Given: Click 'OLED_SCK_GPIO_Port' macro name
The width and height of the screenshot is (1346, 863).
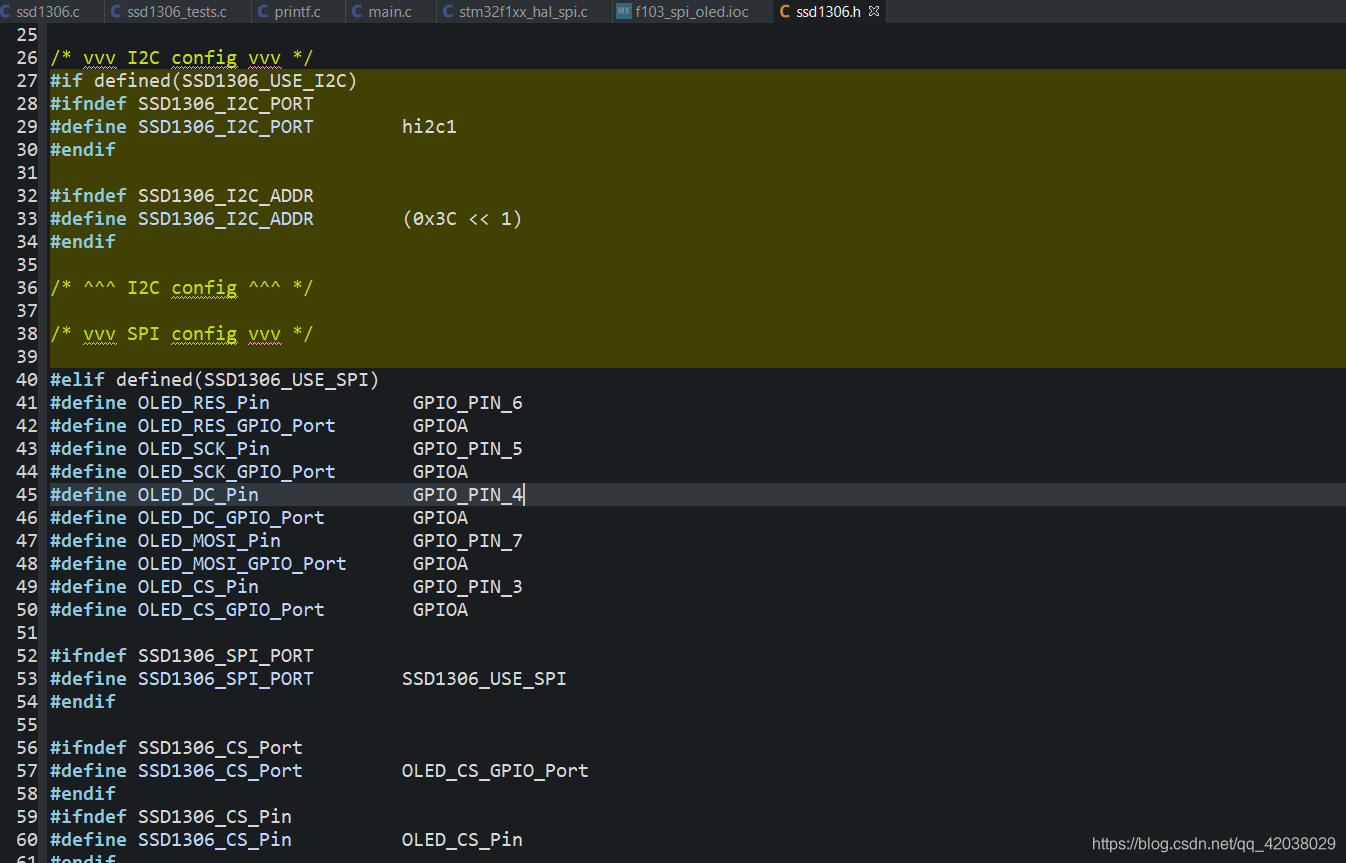Looking at the screenshot, I should [x=237, y=472].
